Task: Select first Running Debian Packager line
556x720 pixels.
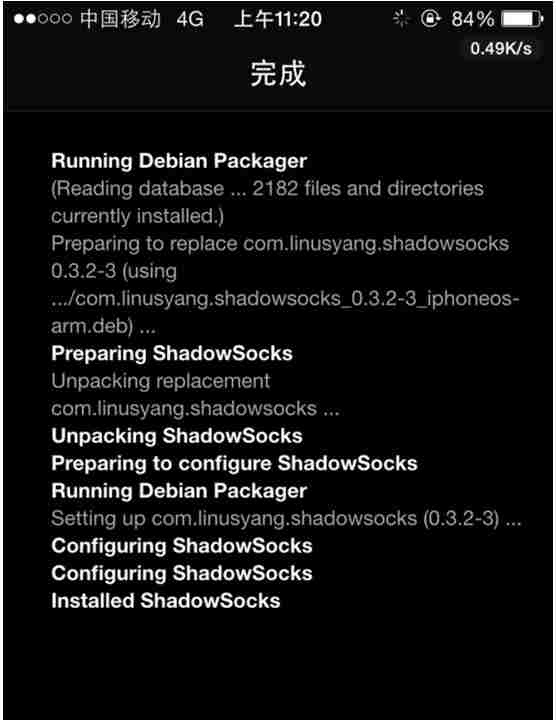Action: click(179, 161)
